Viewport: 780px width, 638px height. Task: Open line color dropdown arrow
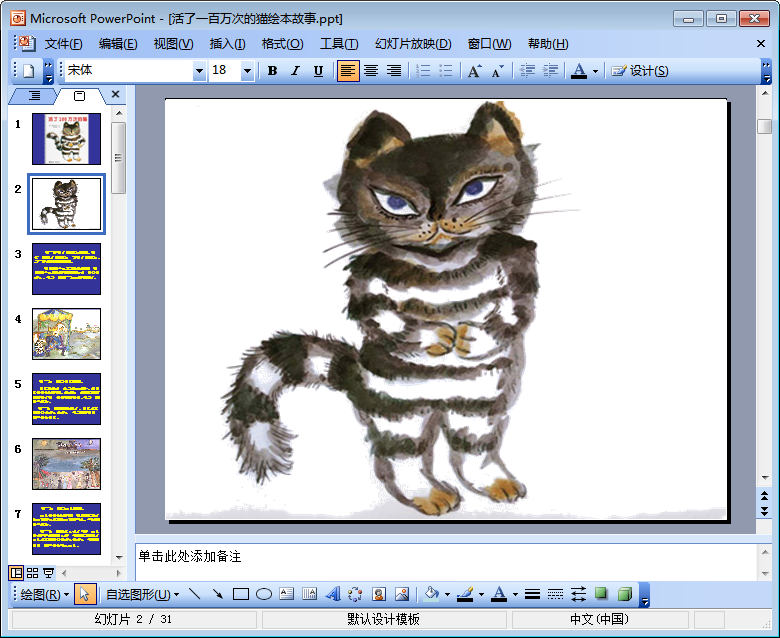[481, 595]
